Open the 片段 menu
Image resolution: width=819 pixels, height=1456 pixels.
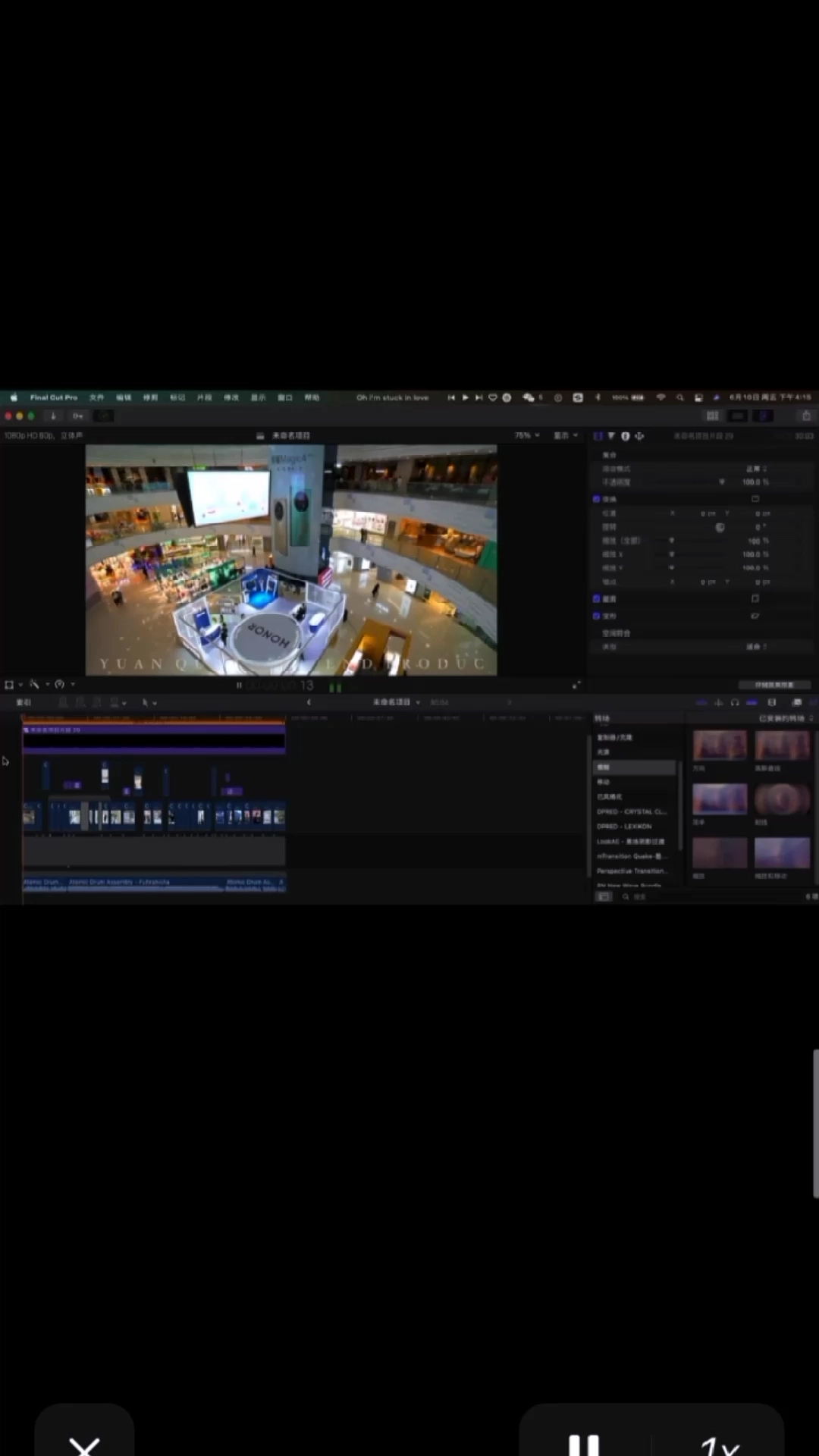click(204, 397)
